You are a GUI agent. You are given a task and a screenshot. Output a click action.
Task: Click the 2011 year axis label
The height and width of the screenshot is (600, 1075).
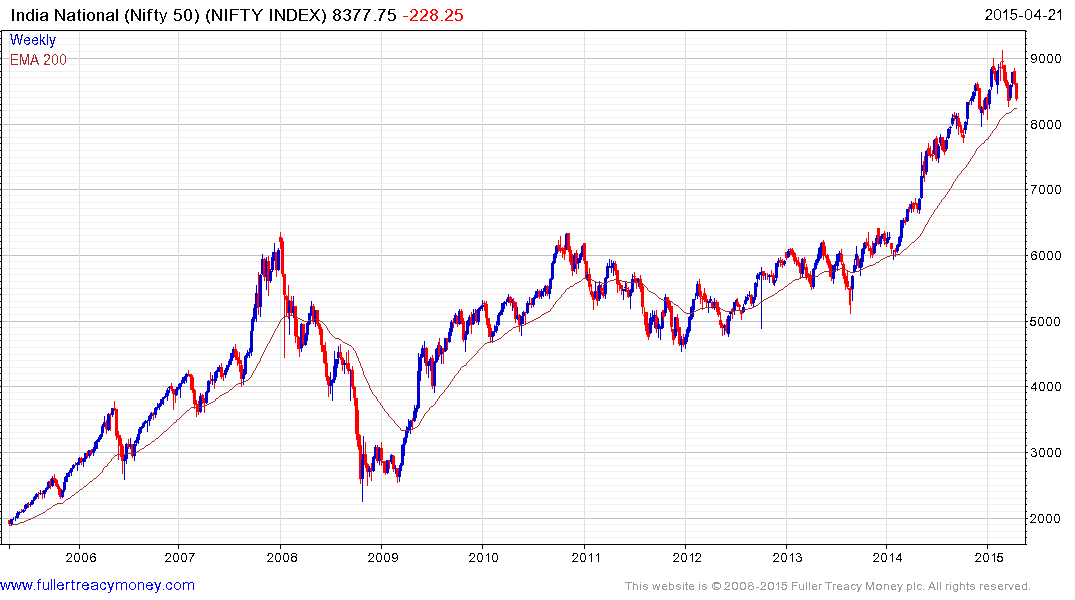point(585,557)
